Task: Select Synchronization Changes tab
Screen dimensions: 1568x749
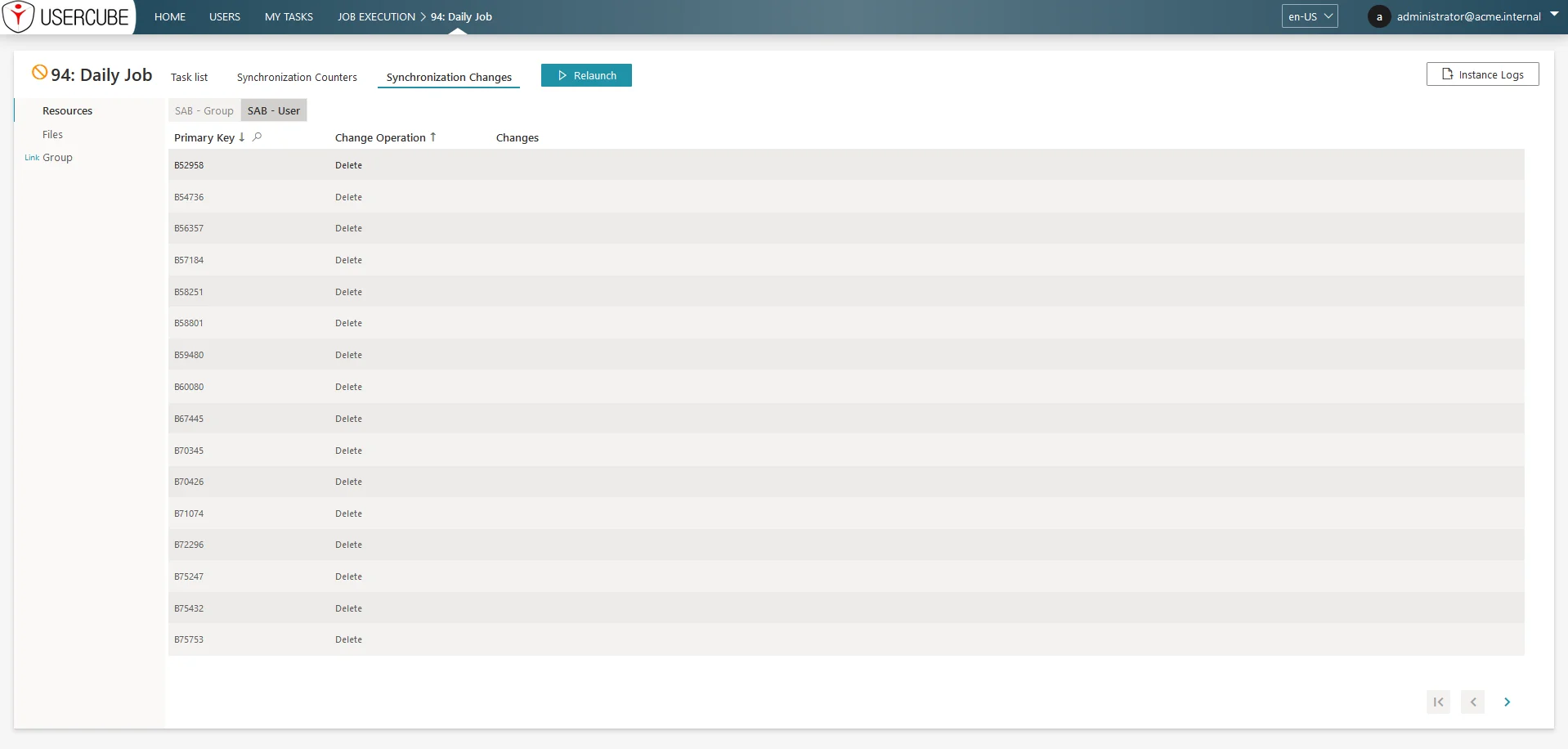Action: coord(449,77)
